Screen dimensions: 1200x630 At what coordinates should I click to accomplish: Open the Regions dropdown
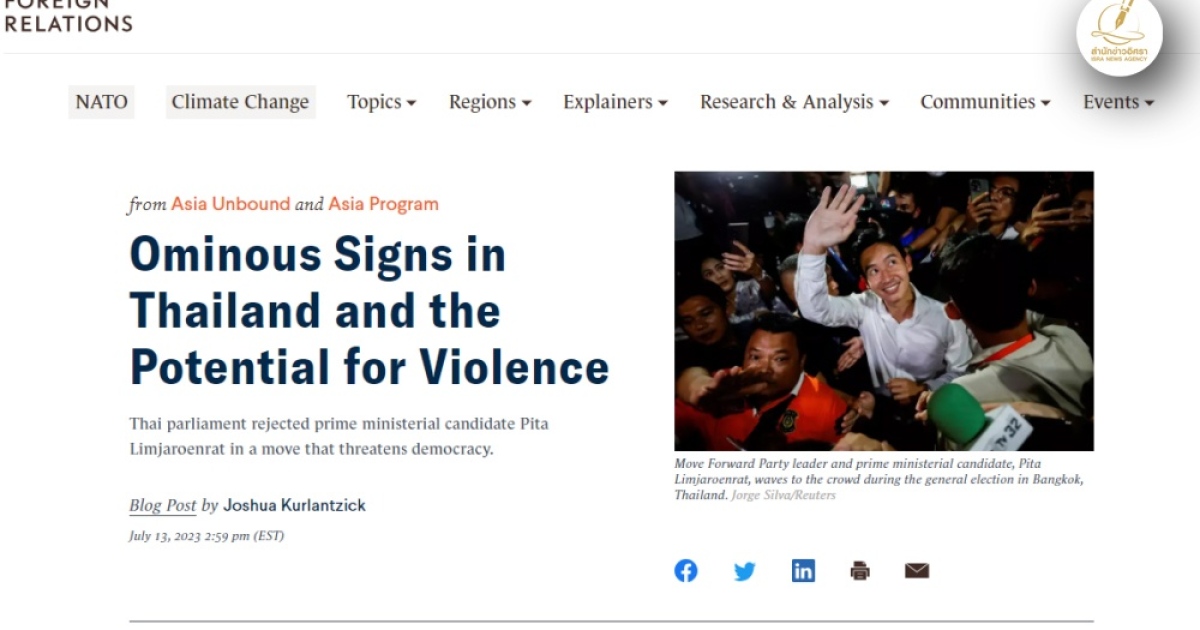(490, 102)
